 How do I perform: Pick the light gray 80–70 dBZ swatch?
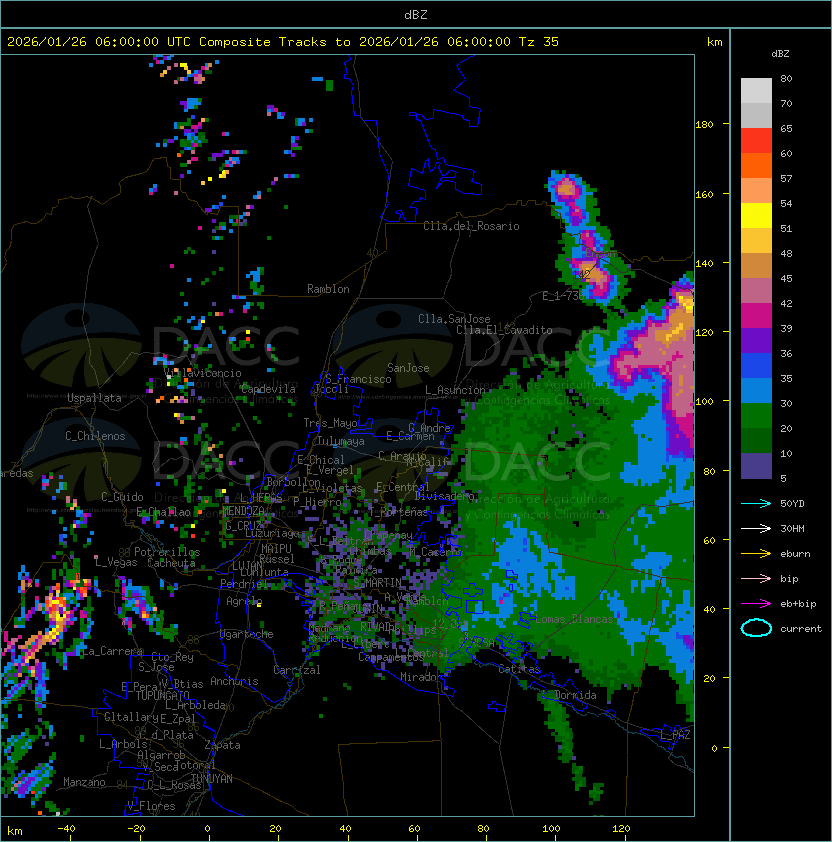point(756,90)
